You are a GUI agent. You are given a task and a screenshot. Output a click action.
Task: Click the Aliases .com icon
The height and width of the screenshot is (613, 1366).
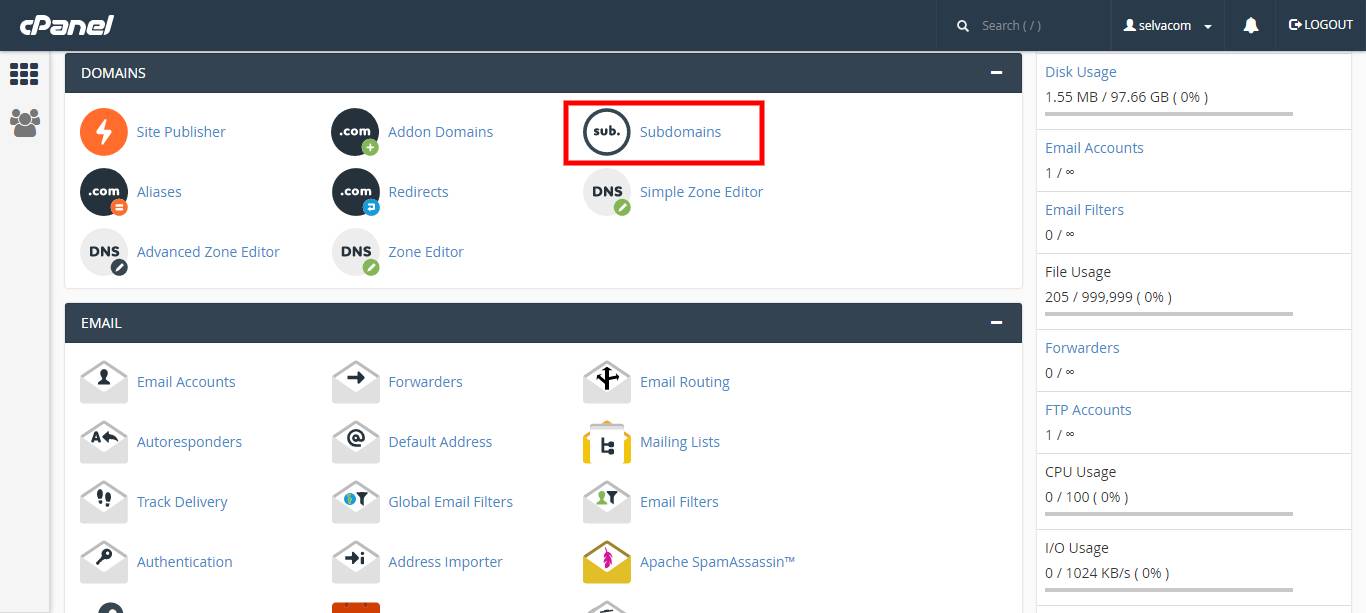point(104,192)
